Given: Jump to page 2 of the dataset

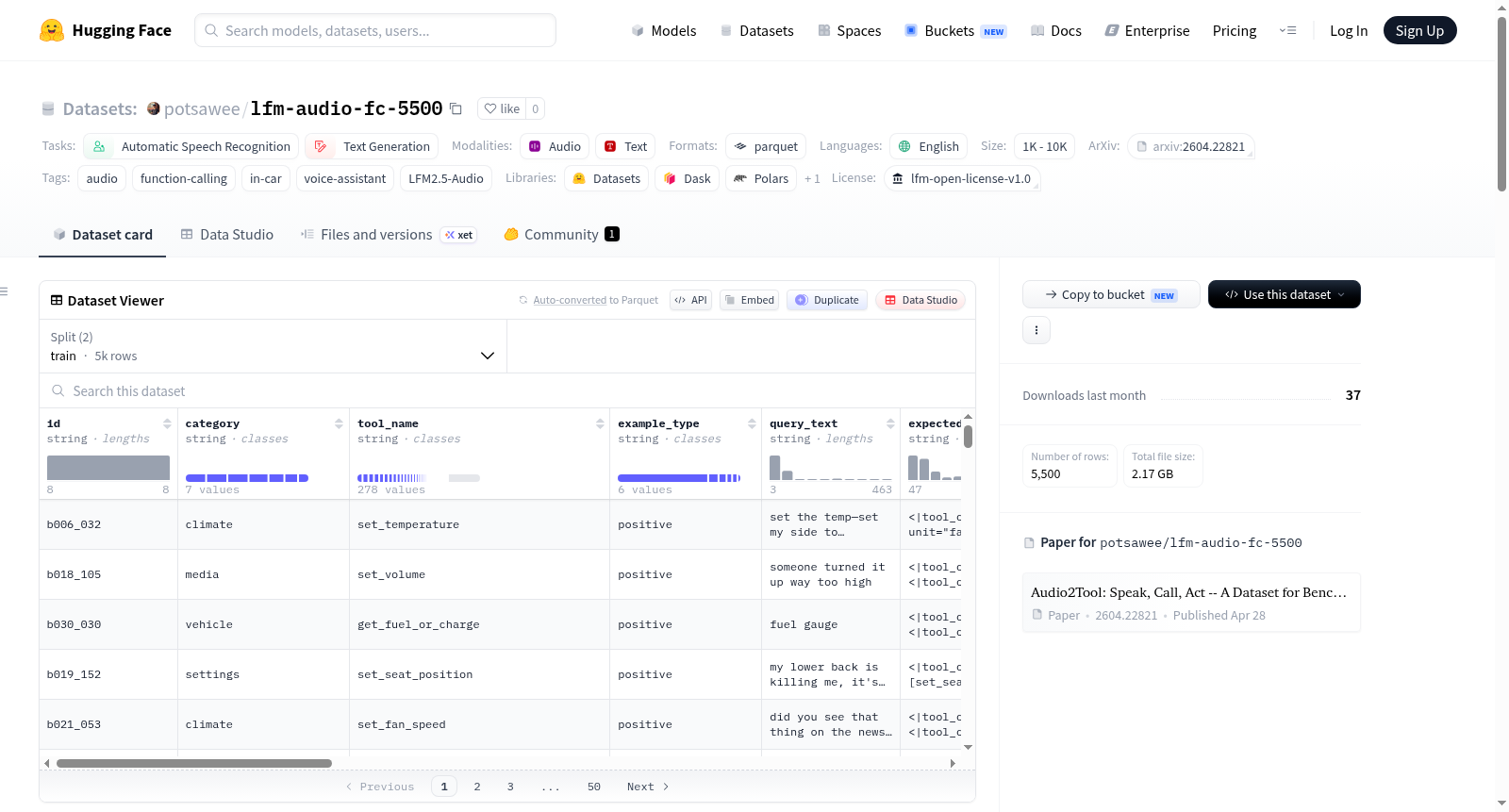Looking at the screenshot, I should pos(477,787).
